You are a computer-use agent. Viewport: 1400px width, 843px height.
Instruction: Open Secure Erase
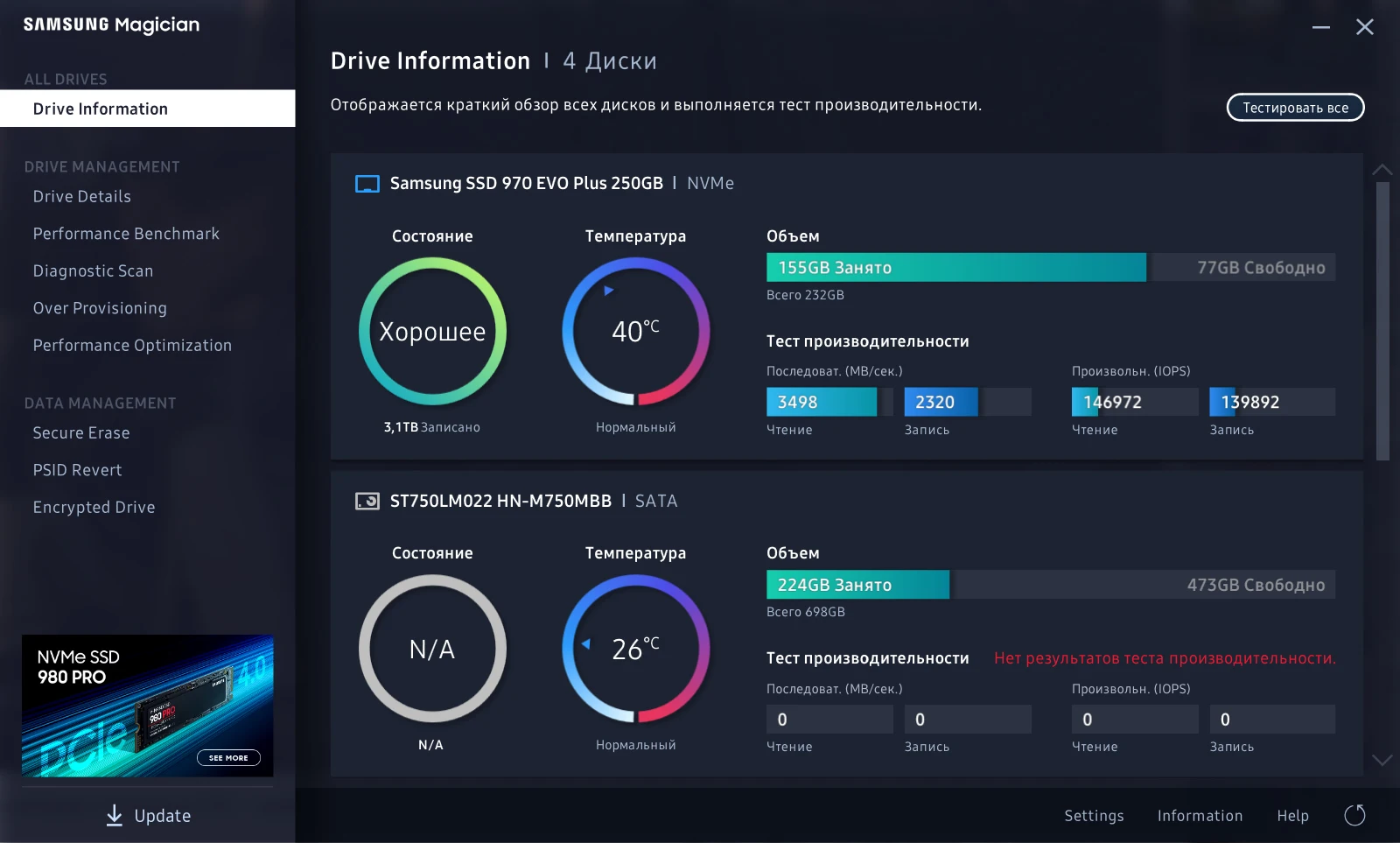pyautogui.click(x=81, y=433)
